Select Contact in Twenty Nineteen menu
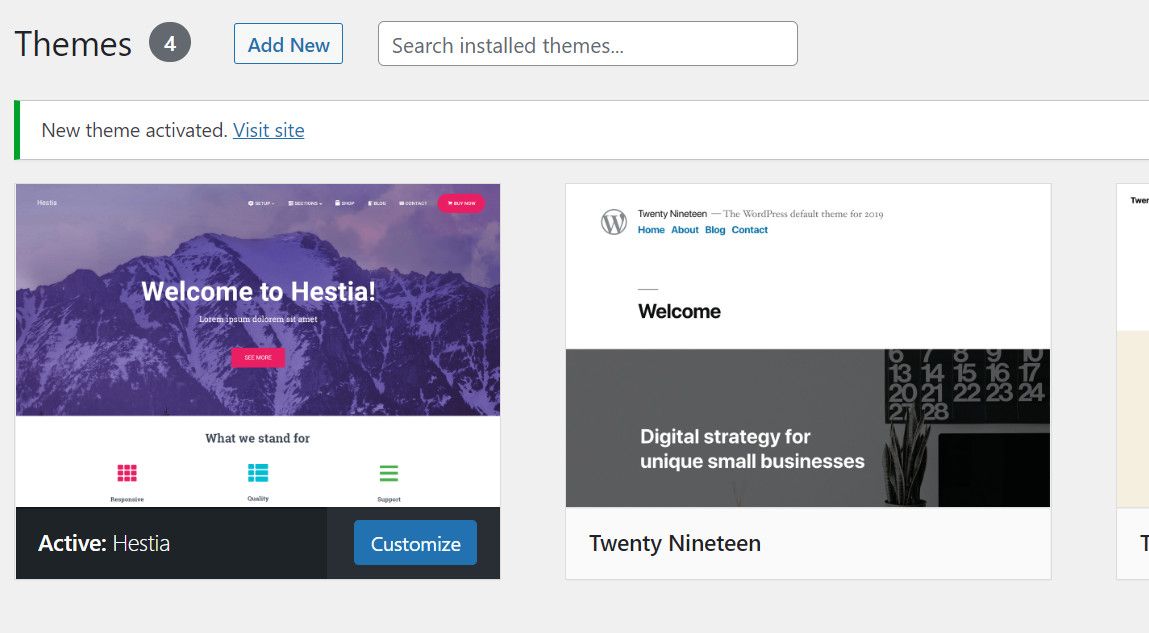The height and width of the screenshot is (633, 1149). point(749,229)
